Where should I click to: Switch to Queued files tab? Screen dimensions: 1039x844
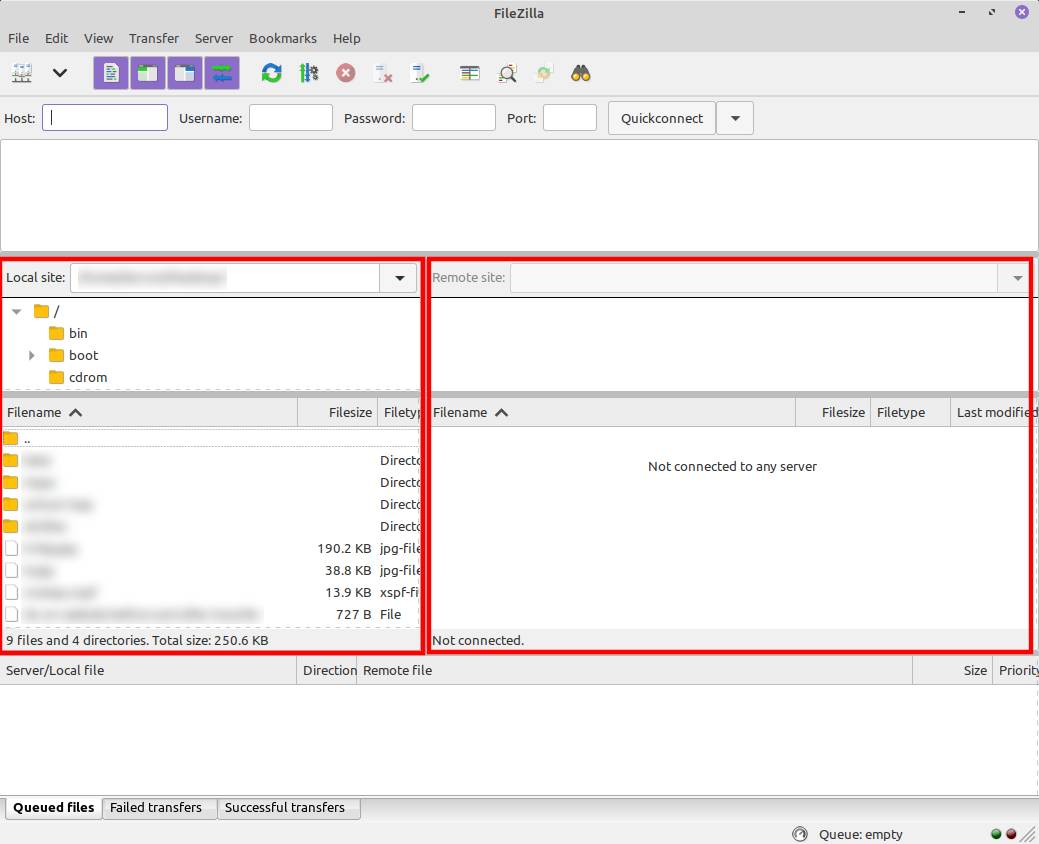tap(54, 808)
